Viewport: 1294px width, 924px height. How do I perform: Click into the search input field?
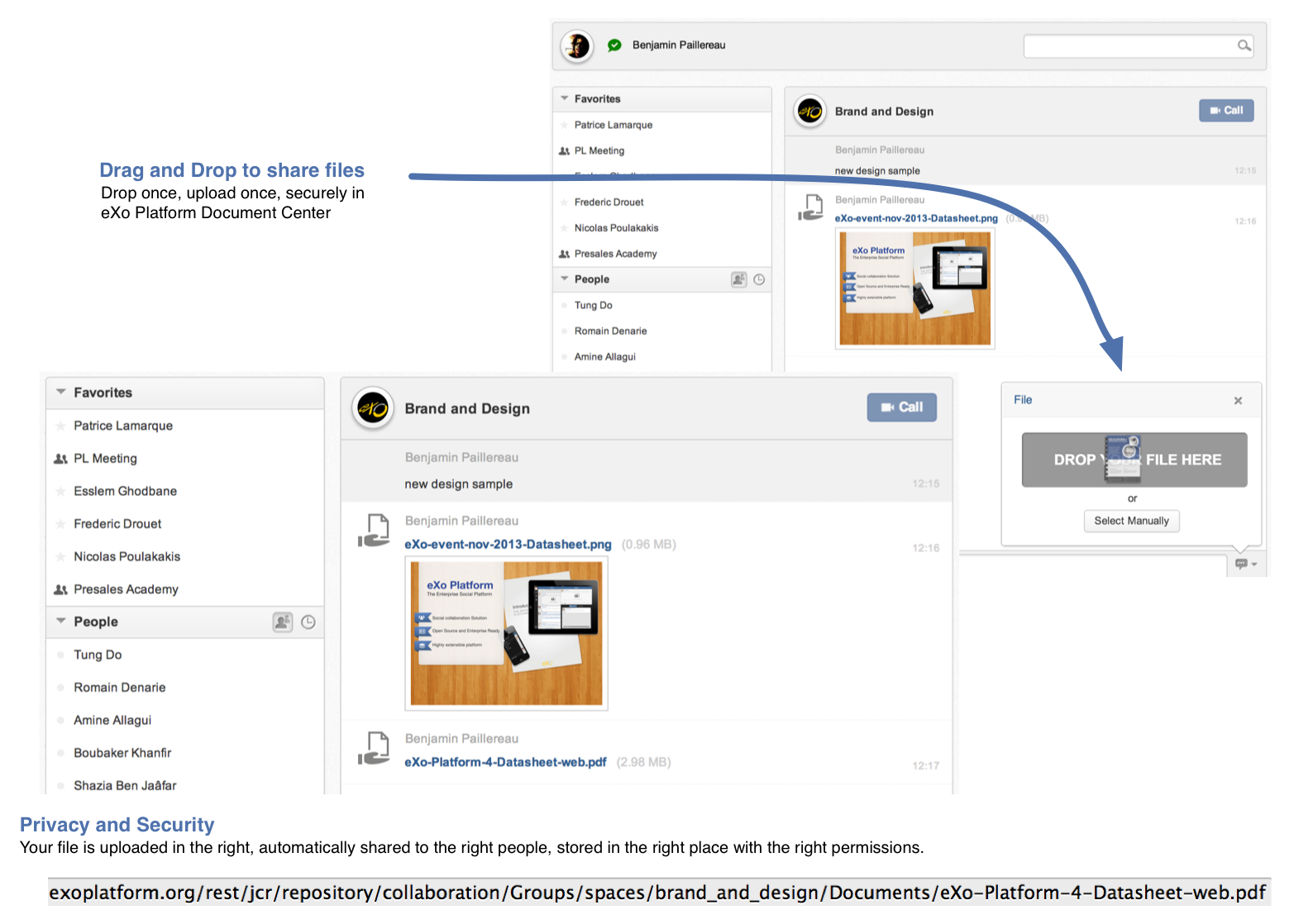tap(1129, 45)
